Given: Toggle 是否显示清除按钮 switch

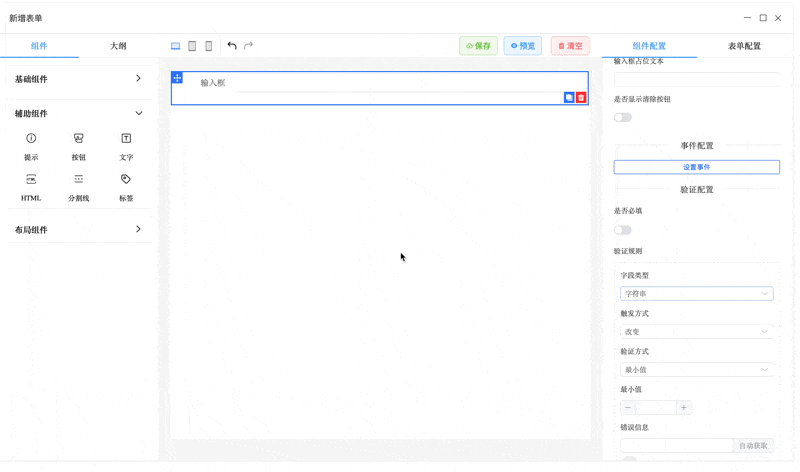Looking at the screenshot, I should [x=623, y=117].
